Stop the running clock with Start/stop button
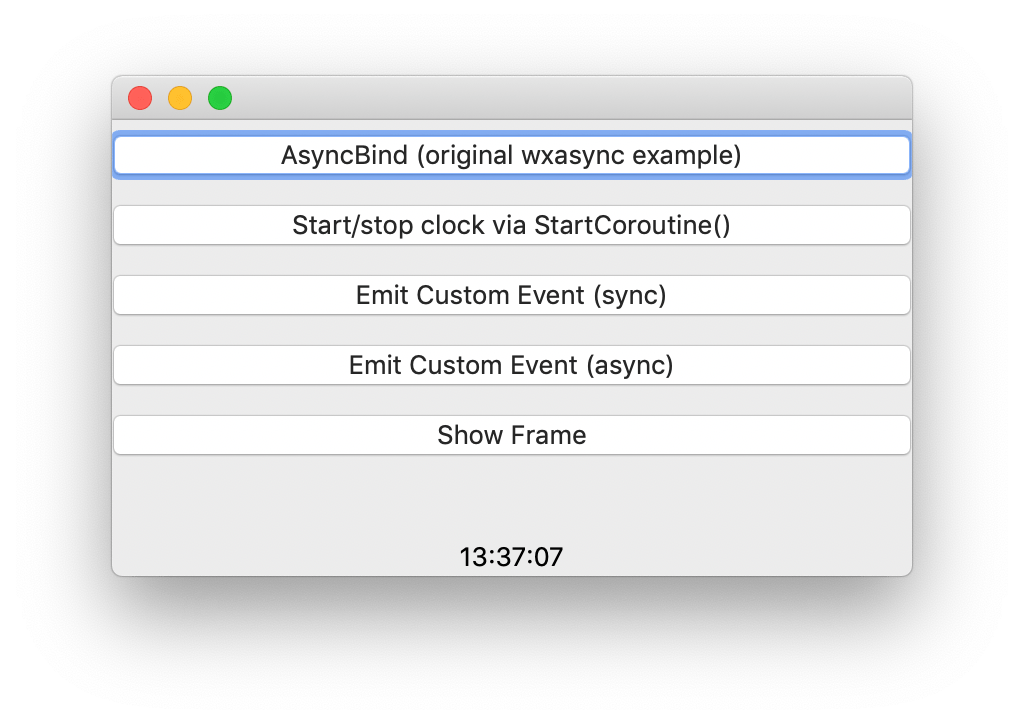 [x=511, y=225]
